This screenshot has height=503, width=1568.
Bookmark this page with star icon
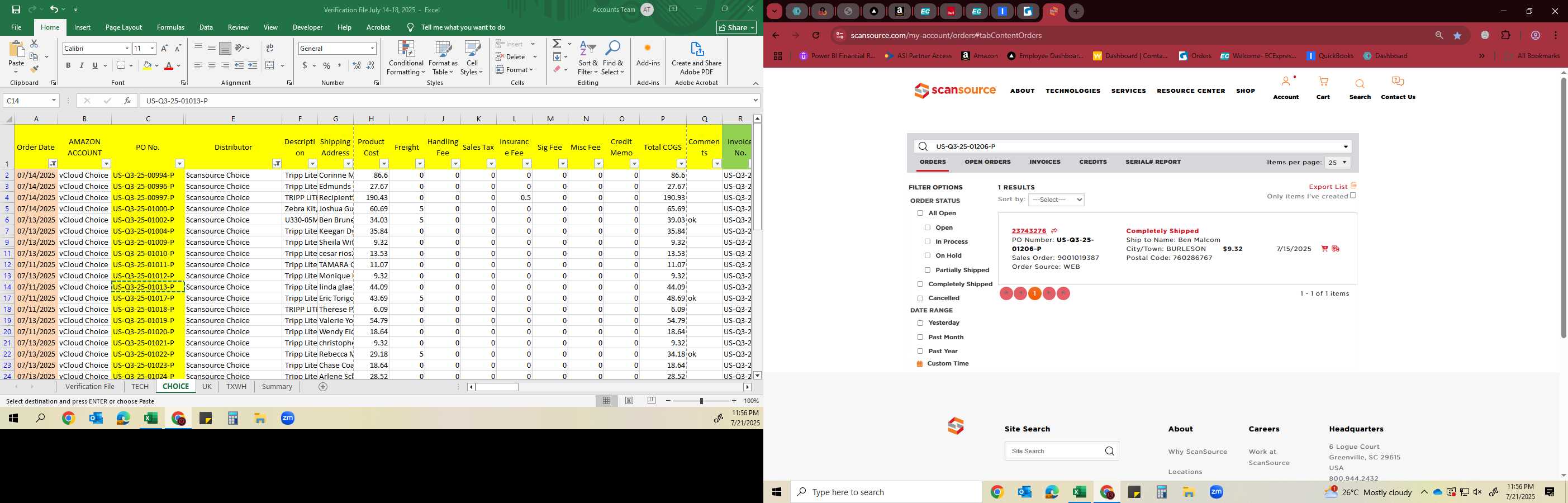pos(1457,35)
